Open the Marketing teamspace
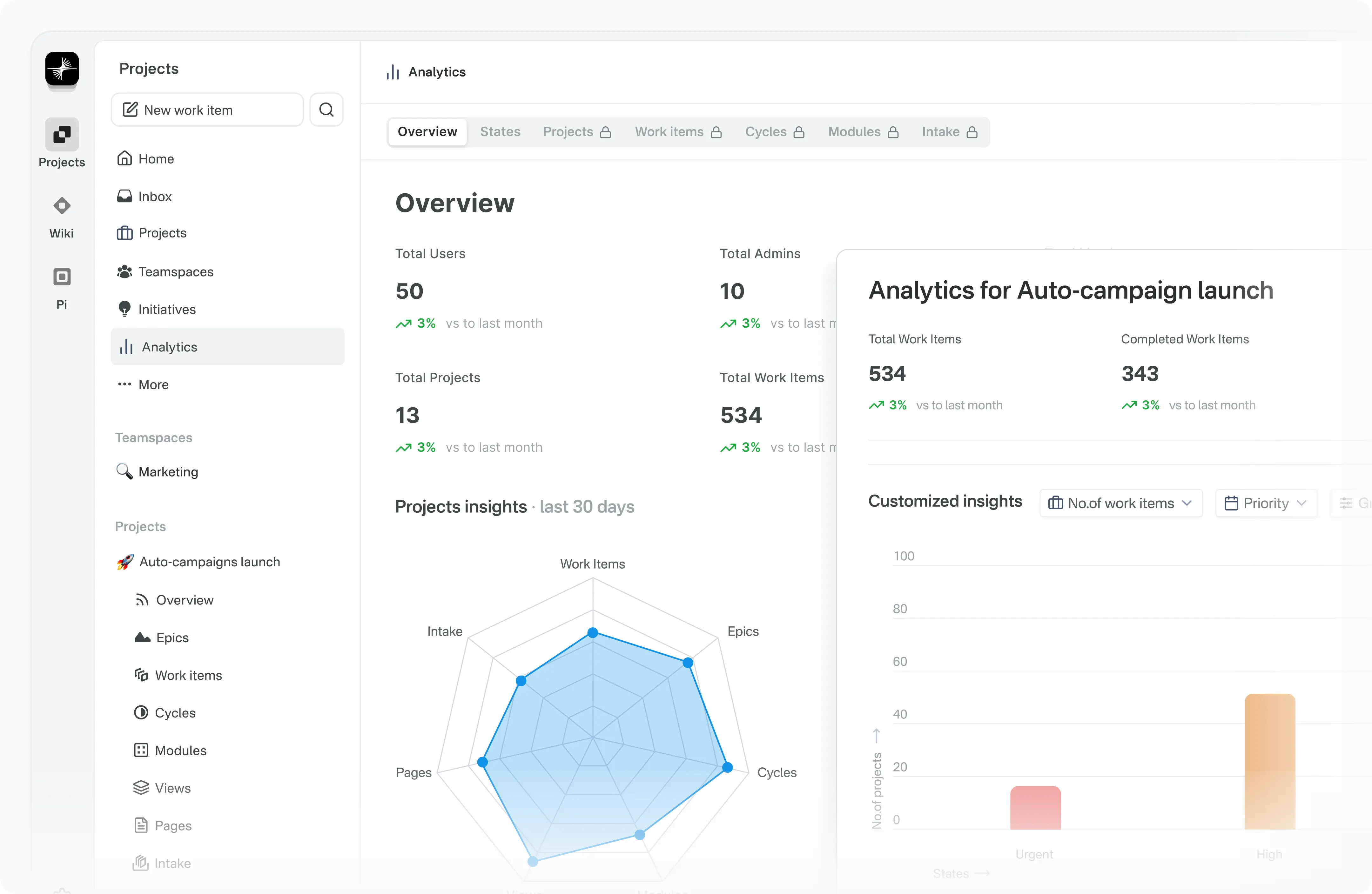Screen dimensions: 1372x894 pos(168,471)
